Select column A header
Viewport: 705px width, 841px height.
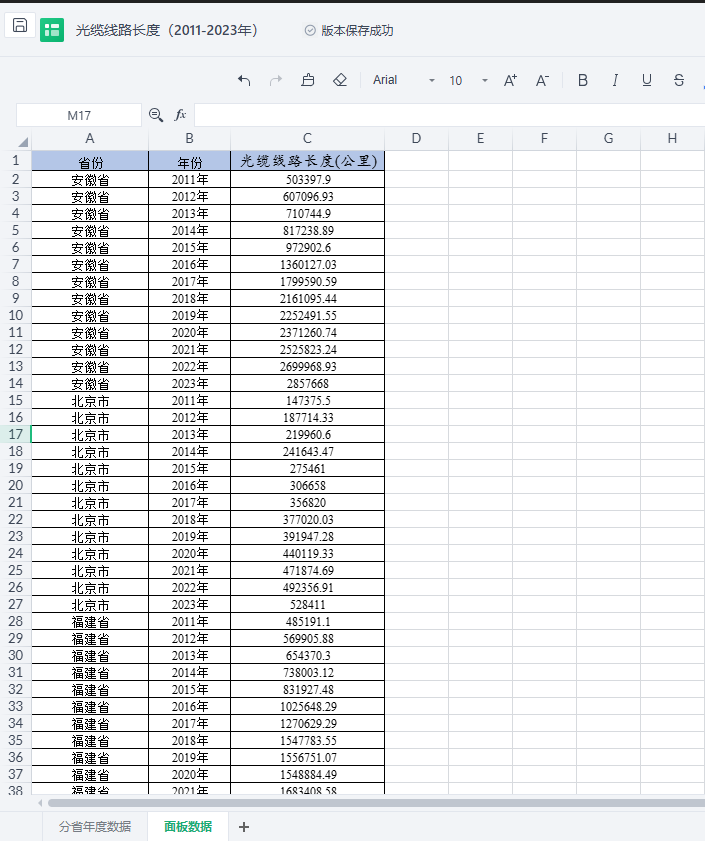(90, 139)
